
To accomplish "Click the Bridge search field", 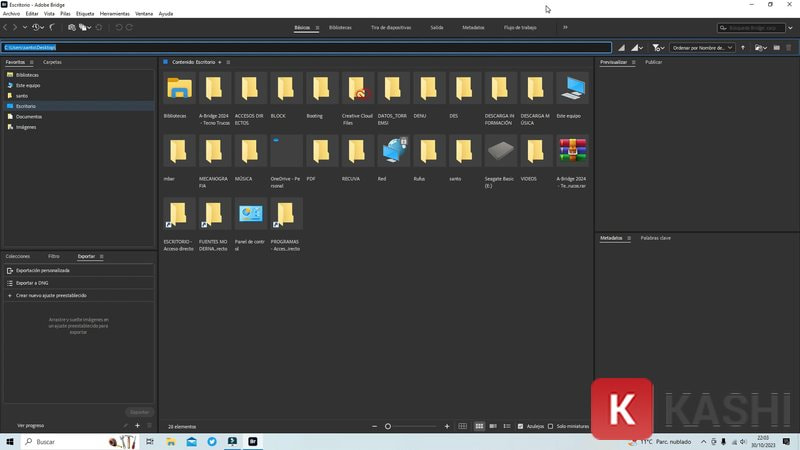I will [752, 28].
